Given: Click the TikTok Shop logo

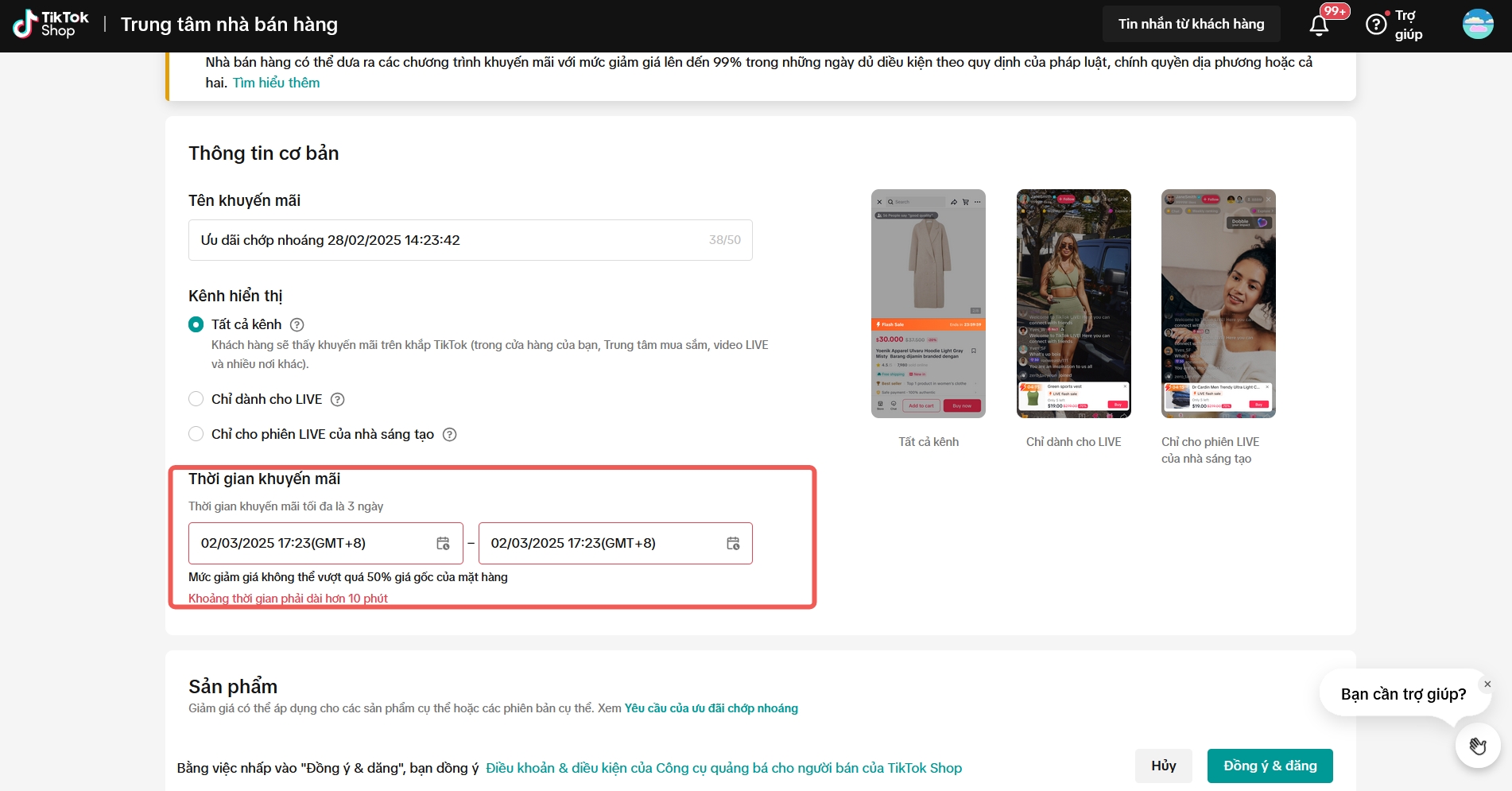Looking at the screenshot, I should [x=51, y=24].
